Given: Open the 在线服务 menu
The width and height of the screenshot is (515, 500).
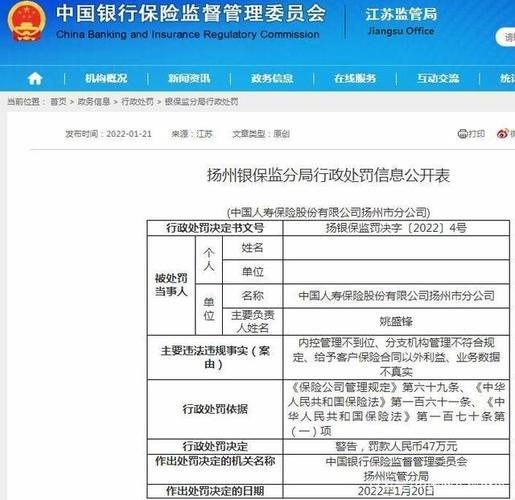Looking at the screenshot, I should point(355,79).
